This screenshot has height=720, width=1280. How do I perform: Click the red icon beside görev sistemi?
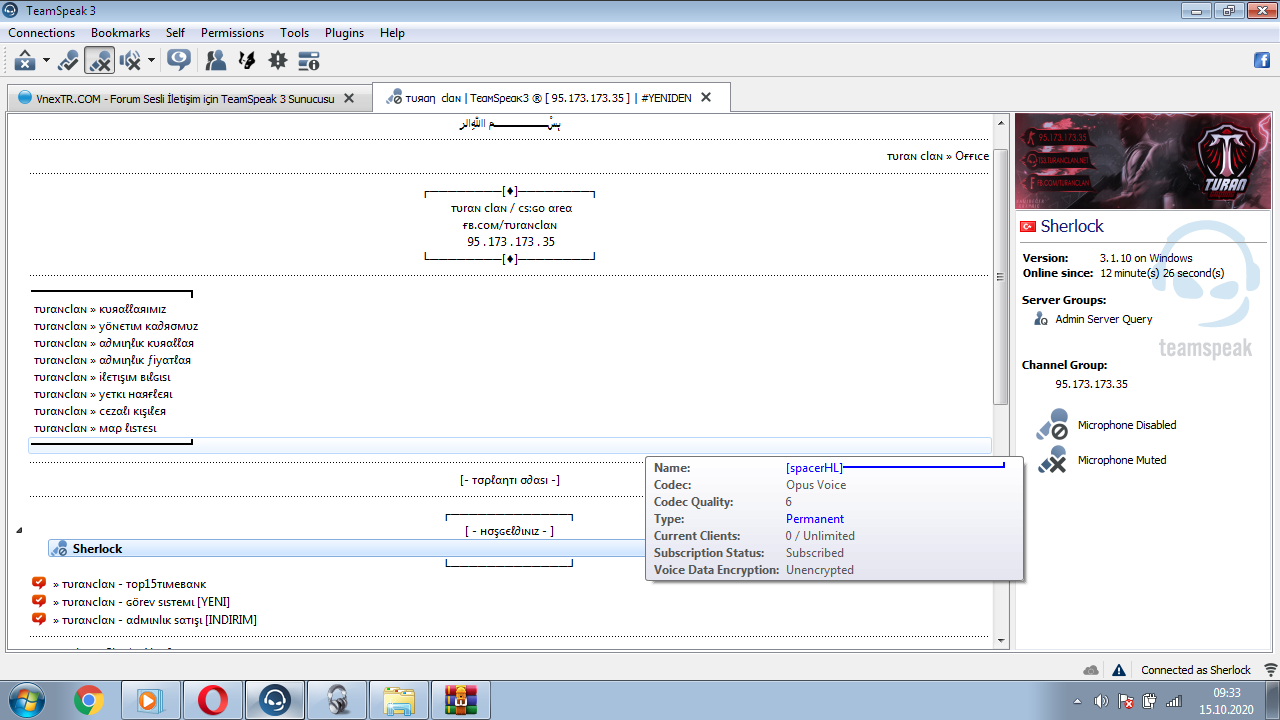pos(39,601)
